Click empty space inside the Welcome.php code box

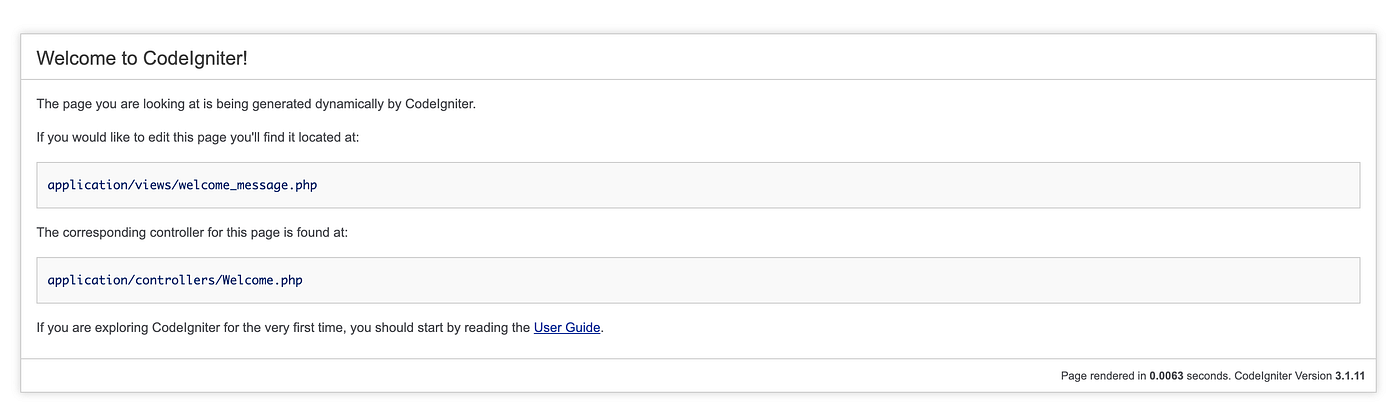pyautogui.click(x=800, y=280)
